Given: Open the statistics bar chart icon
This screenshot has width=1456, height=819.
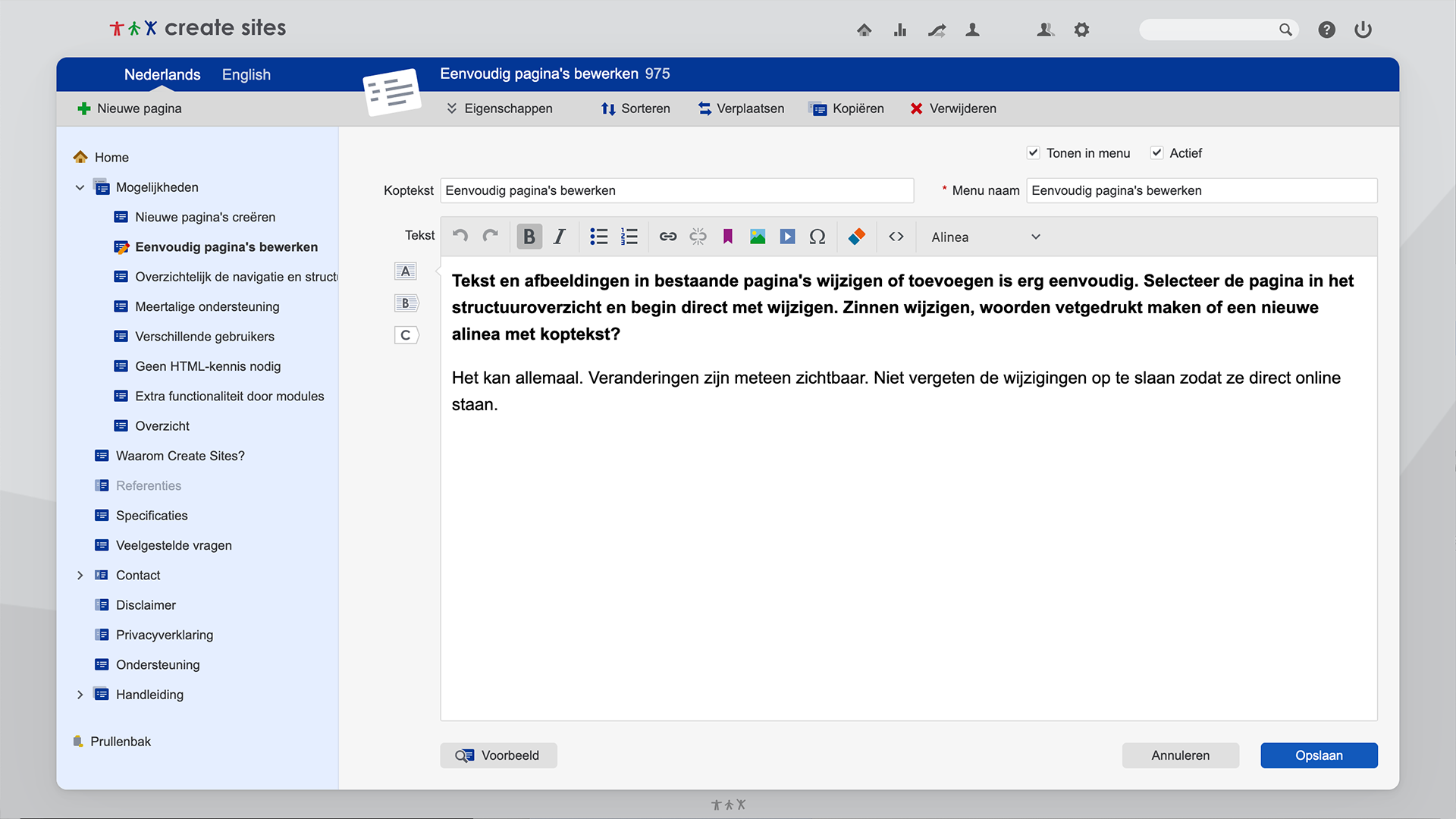Looking at the screenshot, I should pyautogui.click(x=900, y=30).
